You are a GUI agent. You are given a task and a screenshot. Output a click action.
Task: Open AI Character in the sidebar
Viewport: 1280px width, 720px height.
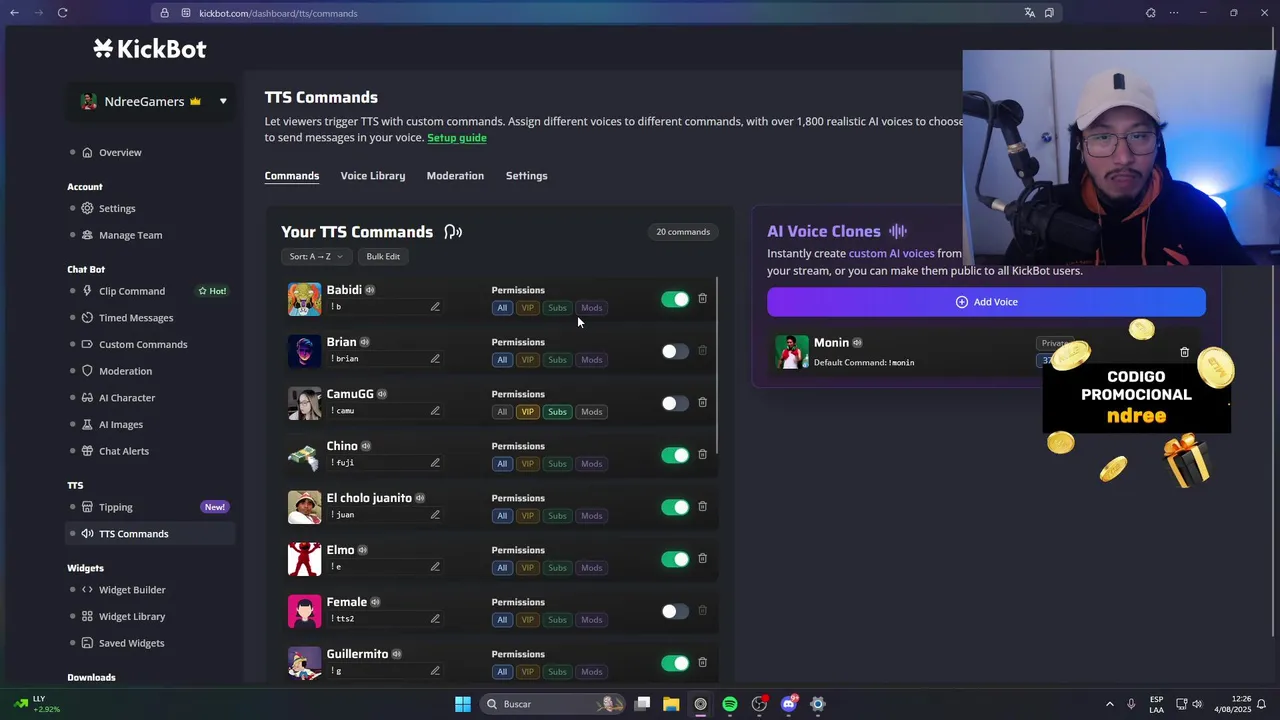(x=127, y=398)
